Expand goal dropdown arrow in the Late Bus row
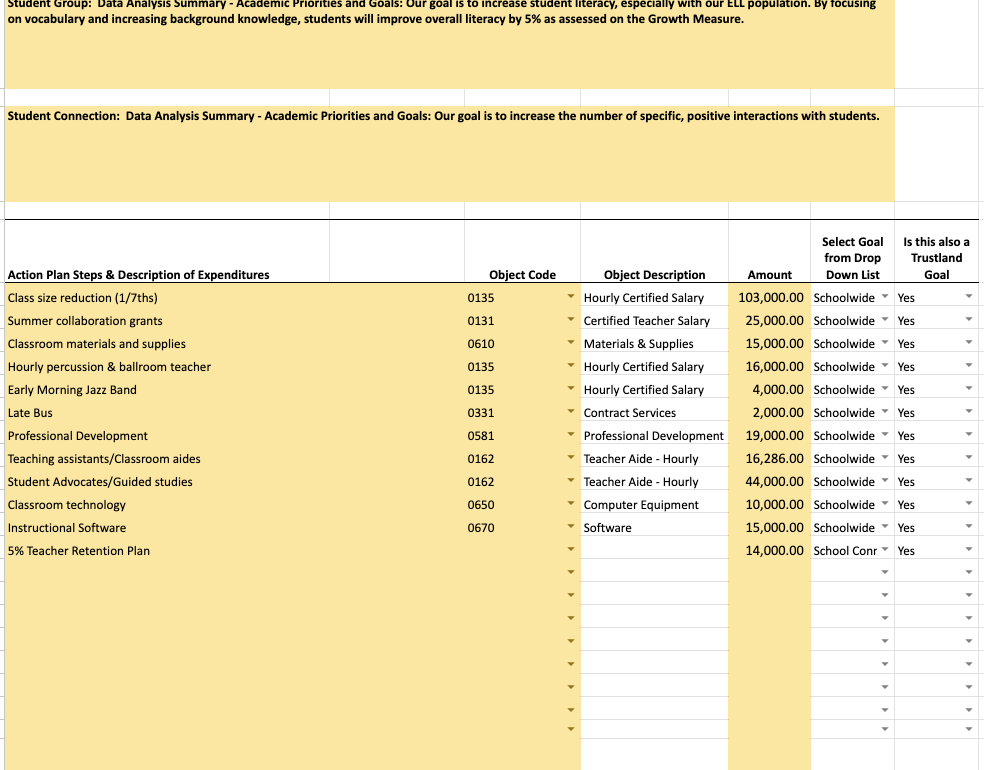Screen dimensions: 984x770 885,411
